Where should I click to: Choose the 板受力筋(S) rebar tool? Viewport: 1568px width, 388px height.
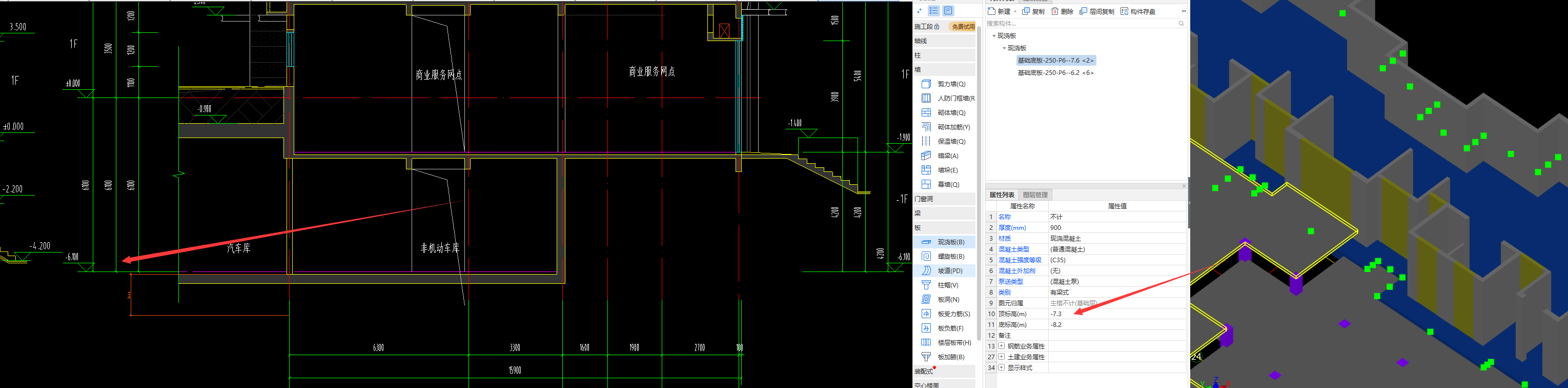click(x=944, y=314)
